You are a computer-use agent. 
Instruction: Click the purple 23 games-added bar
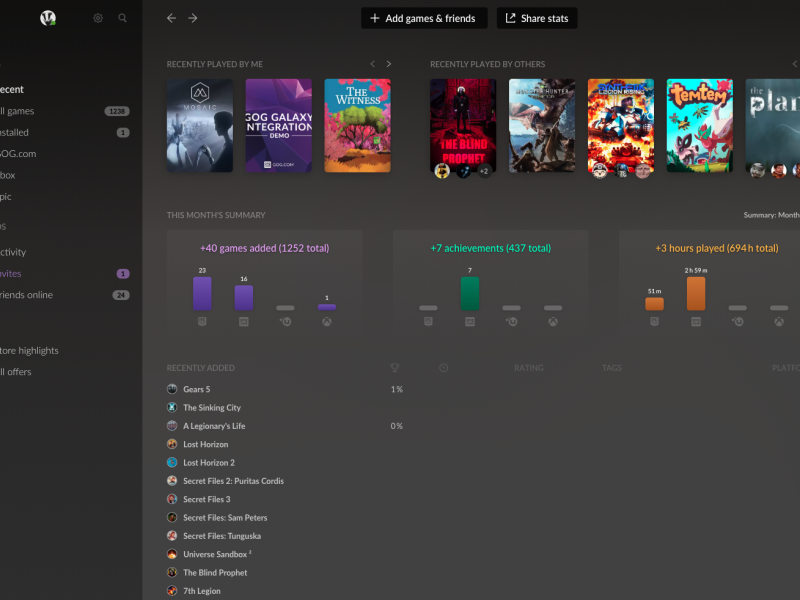pyautogui.click(x=202, y=293)
